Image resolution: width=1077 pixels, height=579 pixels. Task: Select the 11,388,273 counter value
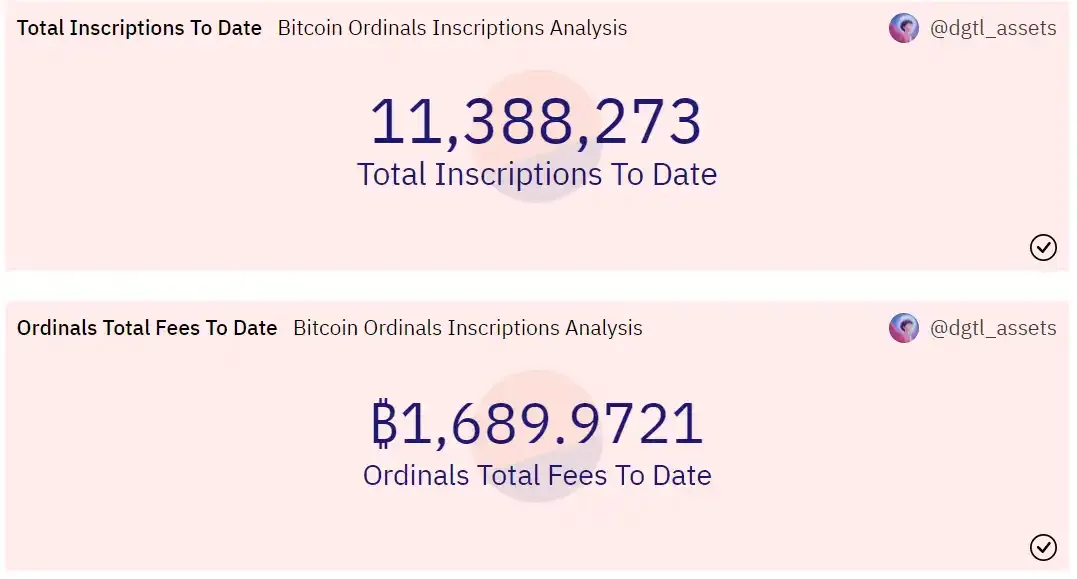pyautogui.click(x=536, y=122)
